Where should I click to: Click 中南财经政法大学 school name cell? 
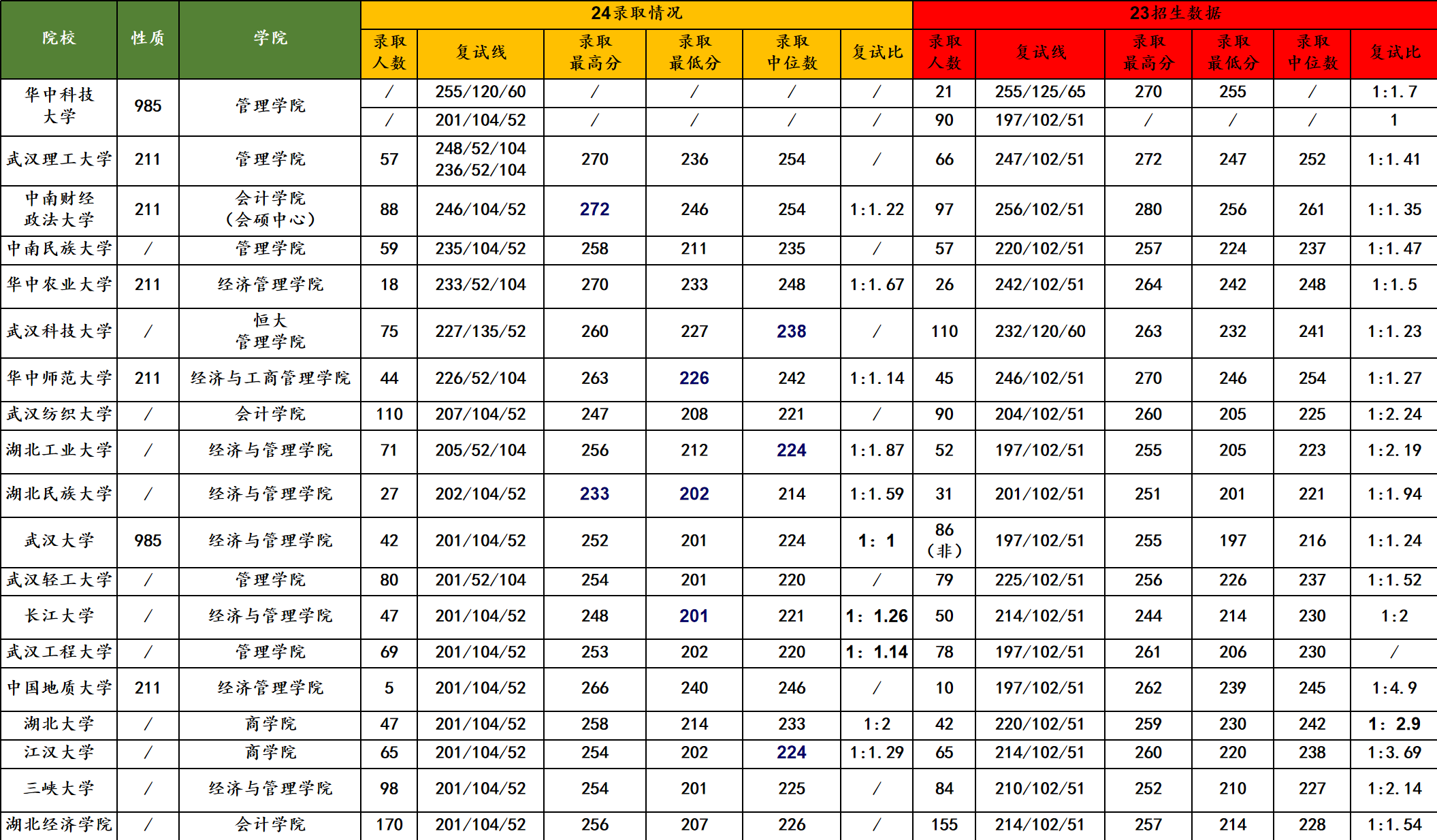click(59, 210)
